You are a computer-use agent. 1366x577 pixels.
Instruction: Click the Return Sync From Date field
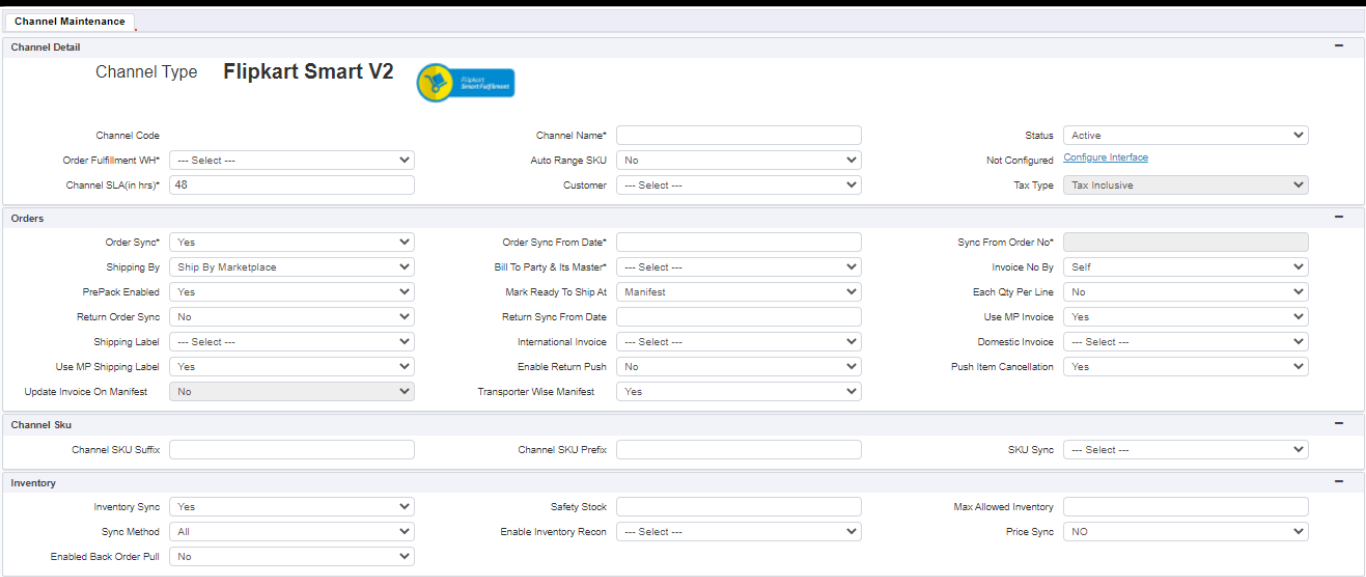pyautogui.click(x=738, y=317)
